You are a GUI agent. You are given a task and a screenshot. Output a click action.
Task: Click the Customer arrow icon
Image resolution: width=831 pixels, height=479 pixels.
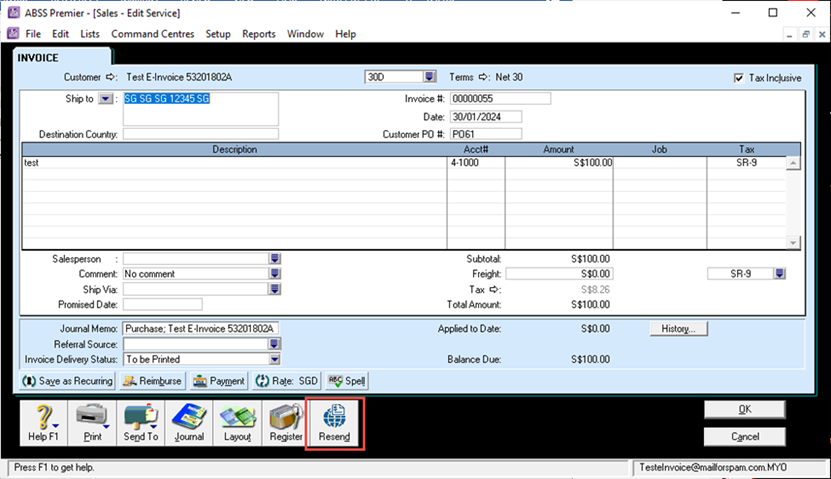[x=111, y=77]
